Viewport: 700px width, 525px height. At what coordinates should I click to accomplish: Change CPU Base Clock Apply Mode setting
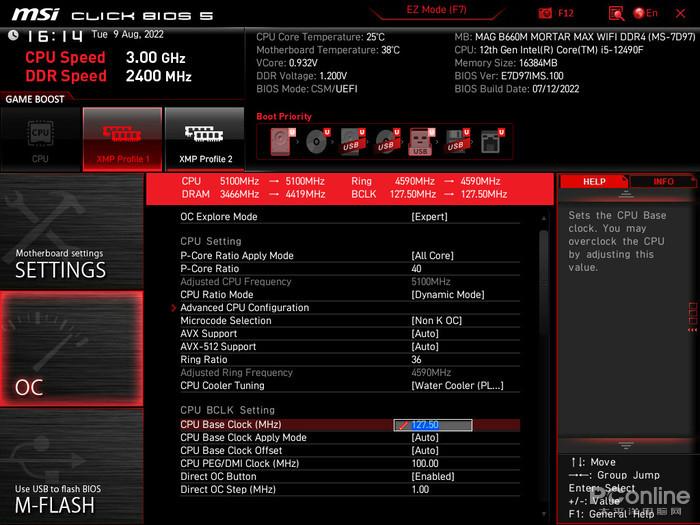pos(425,438)
